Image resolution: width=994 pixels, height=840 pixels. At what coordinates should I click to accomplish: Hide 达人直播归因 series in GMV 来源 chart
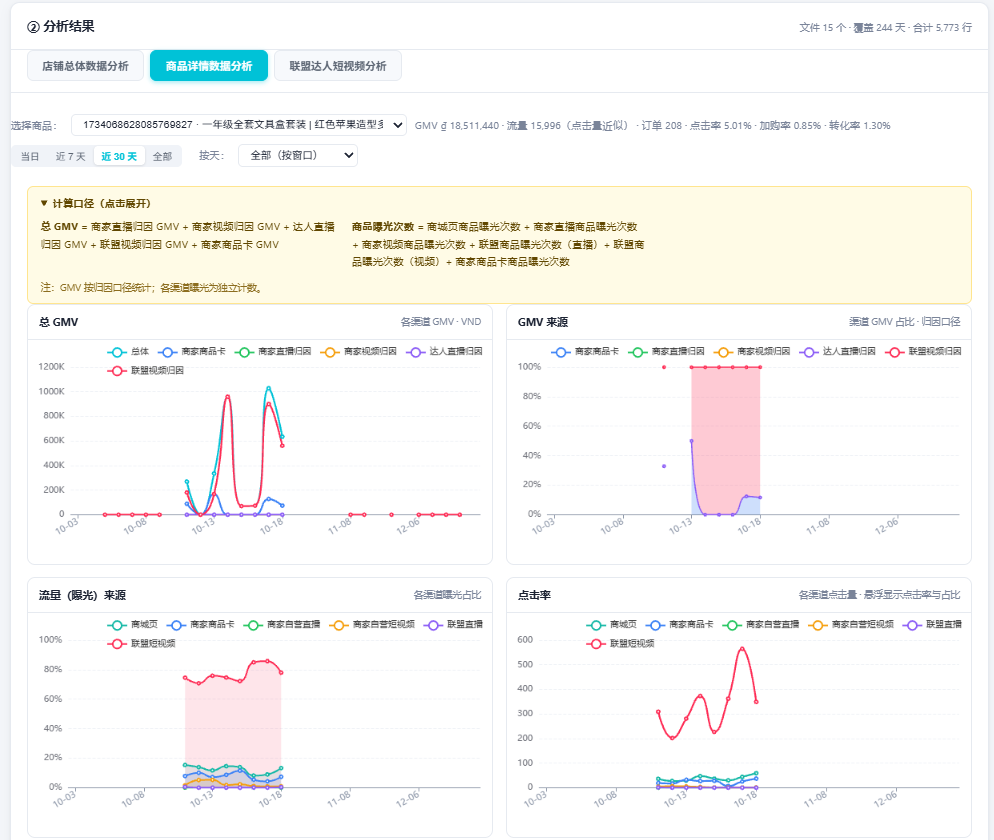pyautogui.click(x=837, y=352)
